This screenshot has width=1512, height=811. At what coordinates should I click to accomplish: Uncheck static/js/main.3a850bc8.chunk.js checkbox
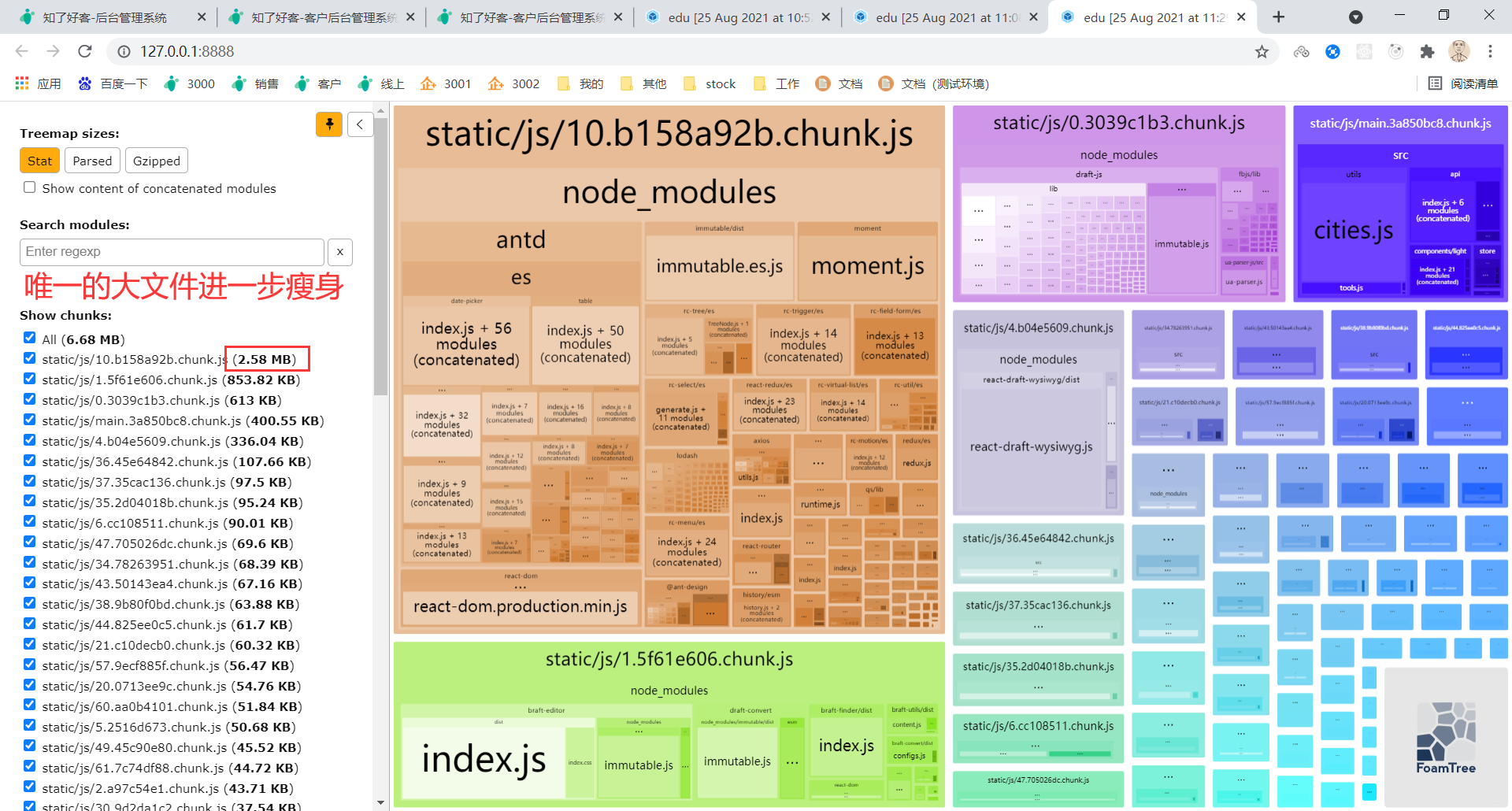tap(30, 420)
